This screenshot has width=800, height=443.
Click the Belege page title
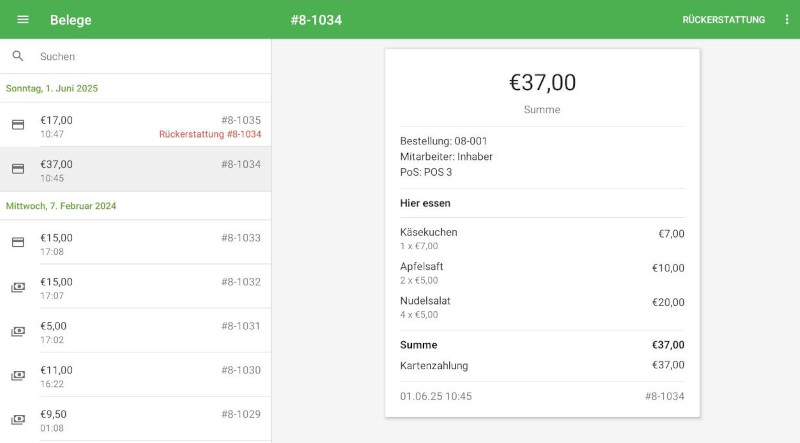(71, 20)
